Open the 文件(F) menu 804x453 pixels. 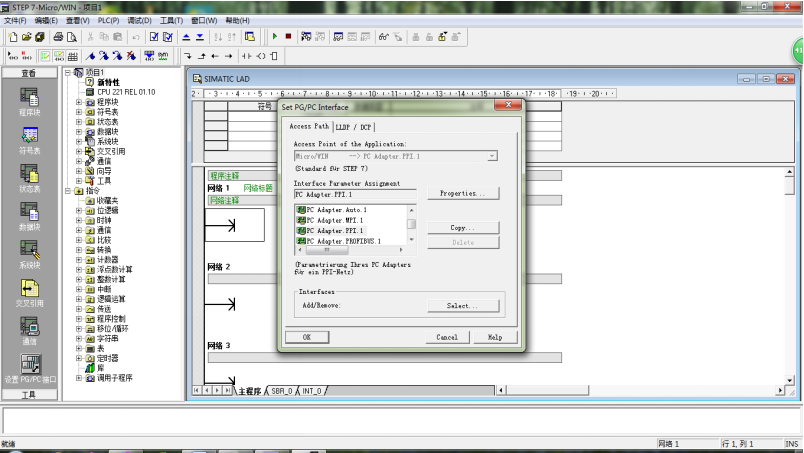15,21
